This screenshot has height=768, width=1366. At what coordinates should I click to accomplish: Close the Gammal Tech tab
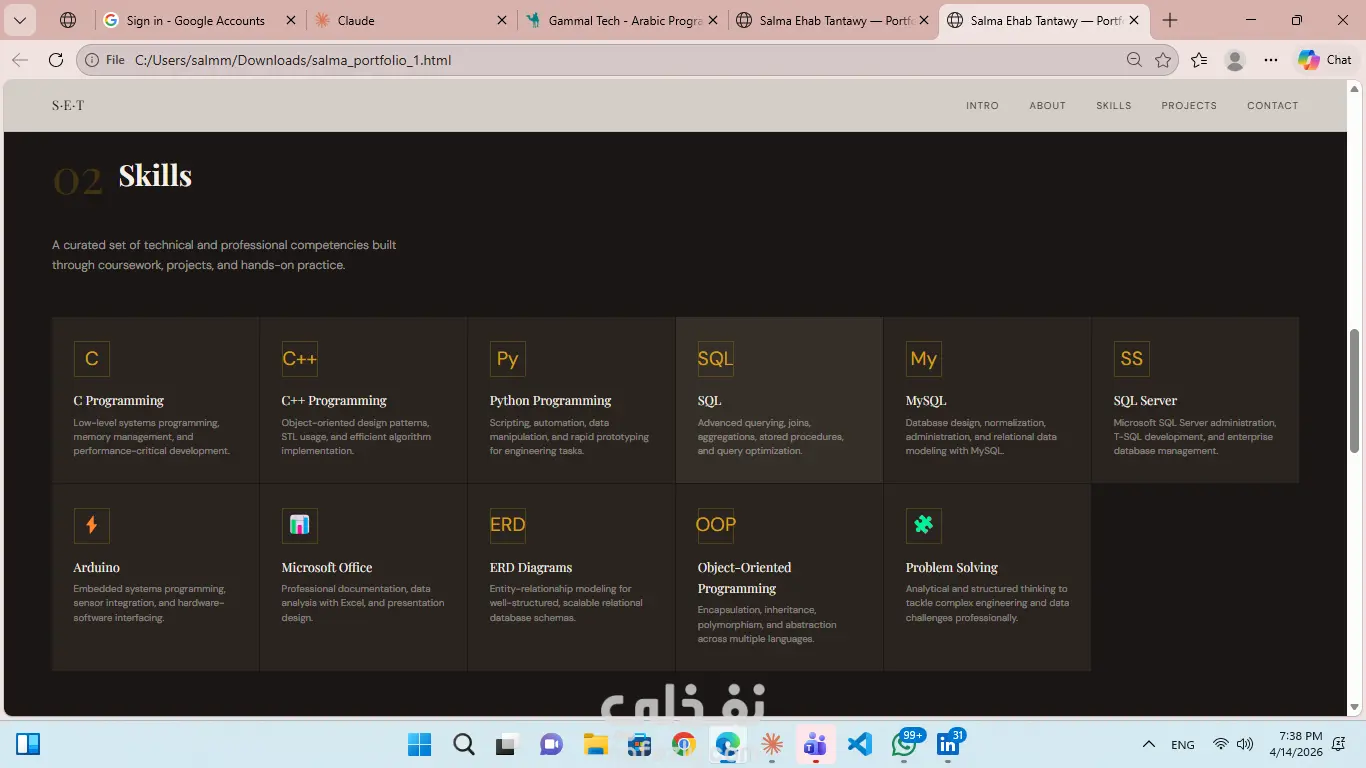pos(713,20)
